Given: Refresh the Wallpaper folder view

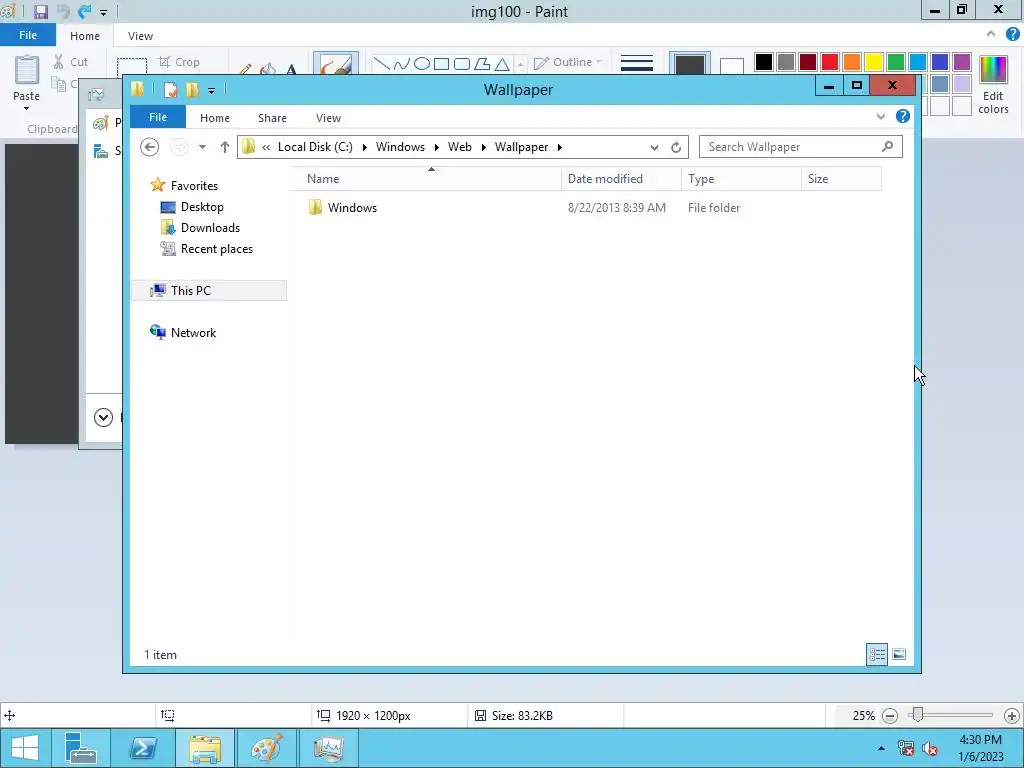Looking at the screenshot, I should point(676,148).
